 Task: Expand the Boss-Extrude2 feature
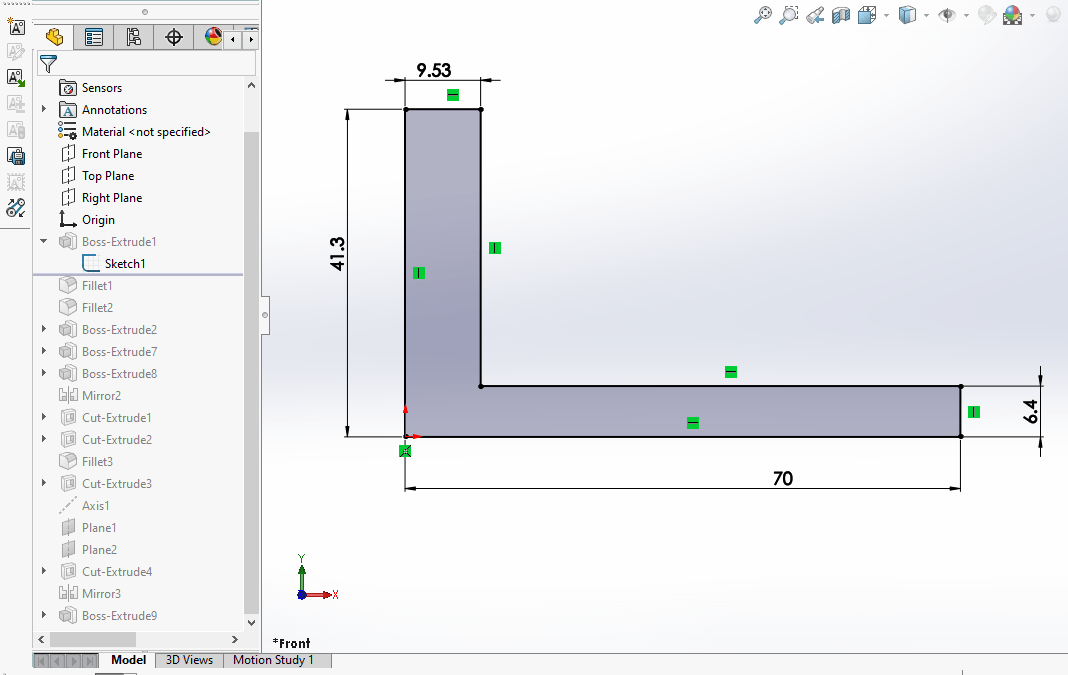[x=44, y=329]
